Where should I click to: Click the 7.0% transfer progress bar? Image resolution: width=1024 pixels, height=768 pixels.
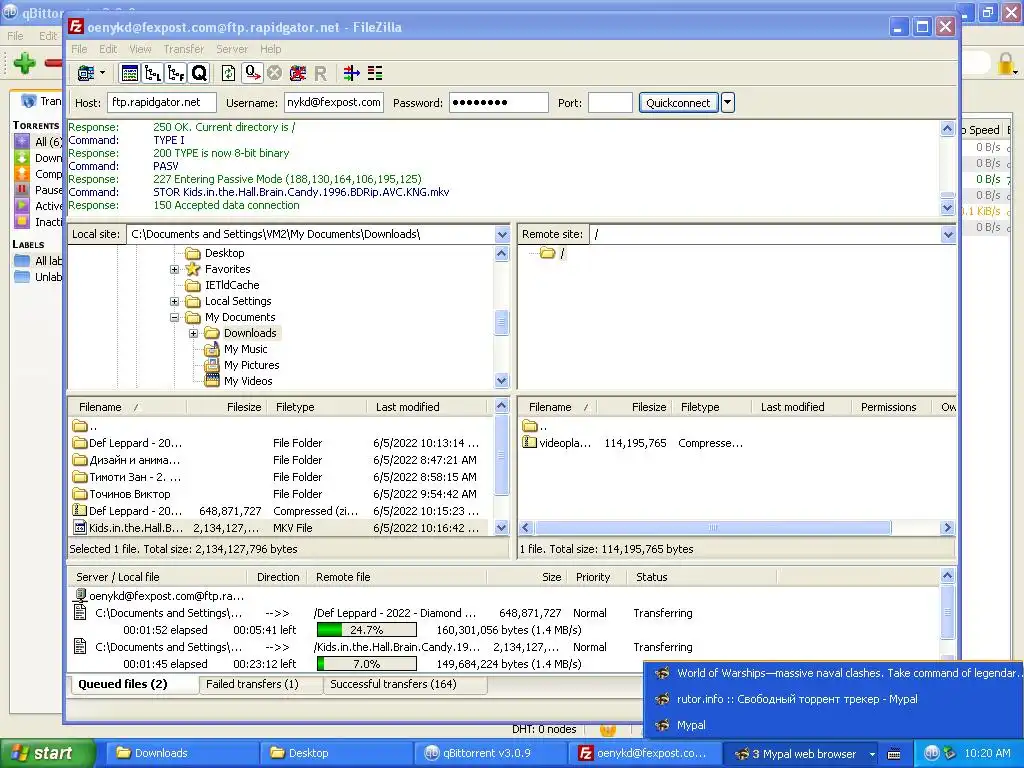click(x=366, y=664)
